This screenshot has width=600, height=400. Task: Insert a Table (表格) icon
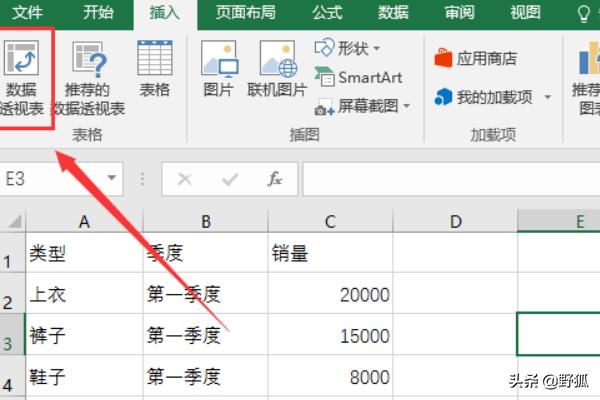155,58
